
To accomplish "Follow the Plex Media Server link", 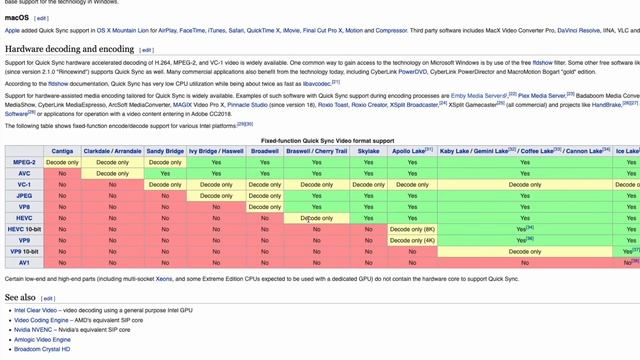I will pyautogui.click(x=542, y=96).
